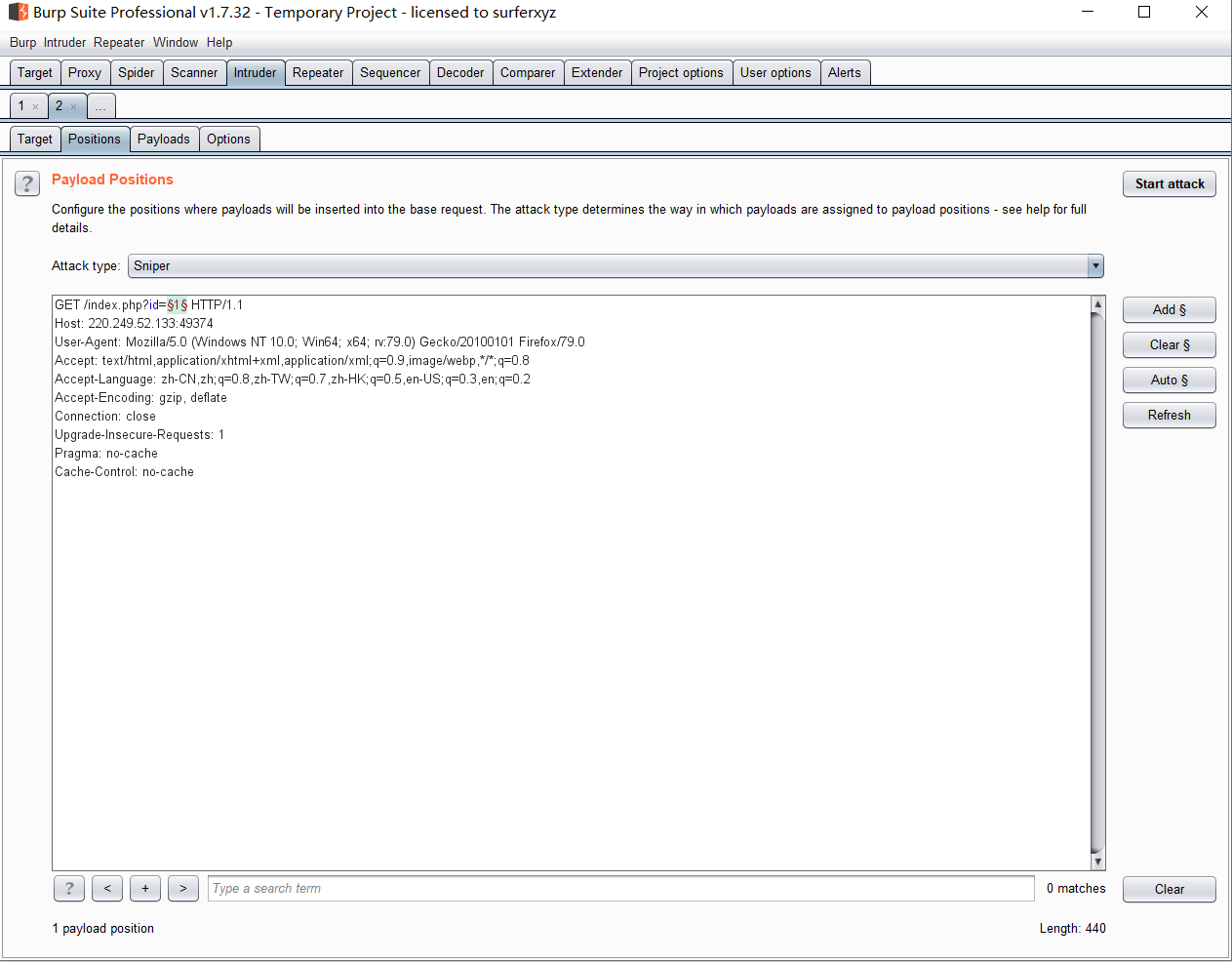Switch to the Extender tab
The image size is (1232, 962).
click(x=597, y=73)
